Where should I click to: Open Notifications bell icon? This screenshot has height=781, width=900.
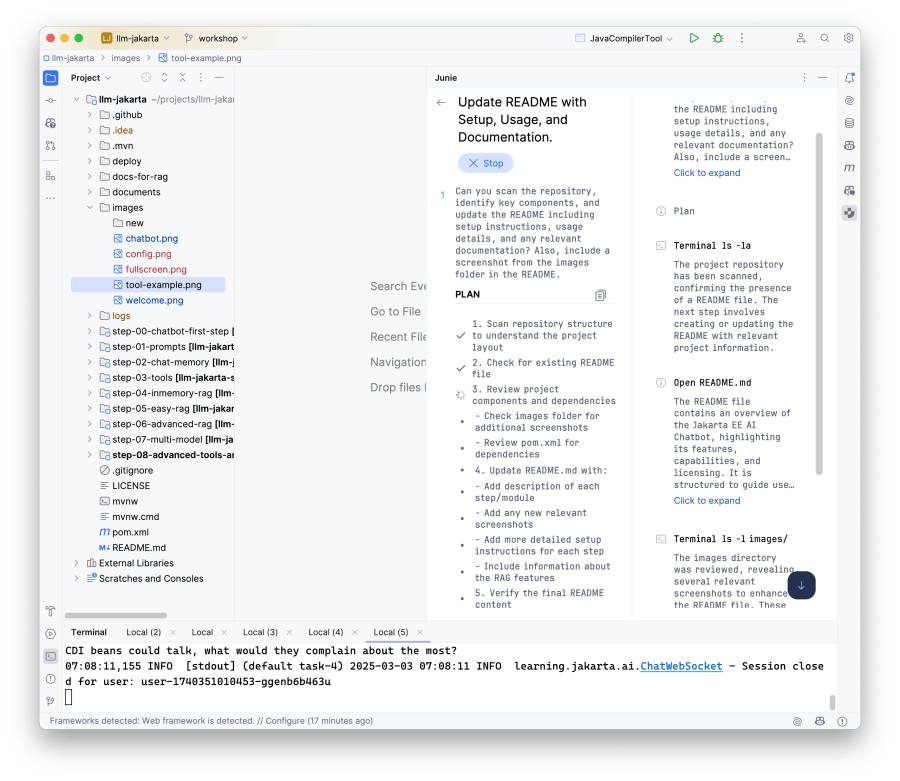[849, 78]
